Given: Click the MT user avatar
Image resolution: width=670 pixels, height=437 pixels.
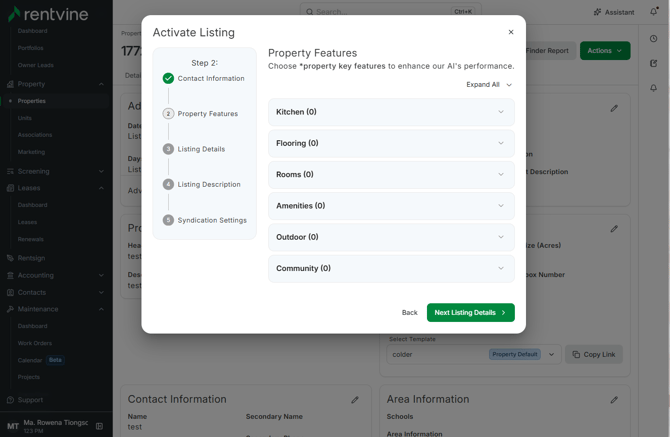Looking at the screenshot, I should click(x=13, y=426).
